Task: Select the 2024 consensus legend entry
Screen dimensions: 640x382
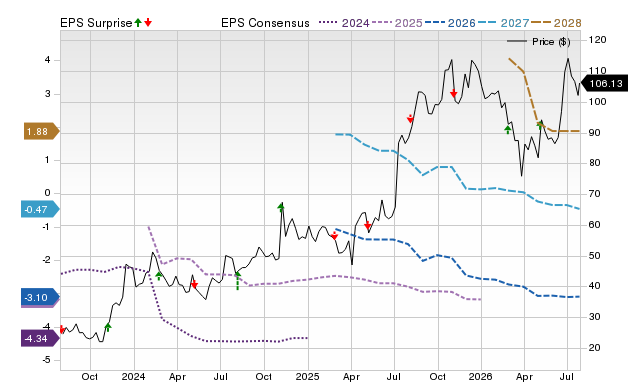Action: pos(344,23)
